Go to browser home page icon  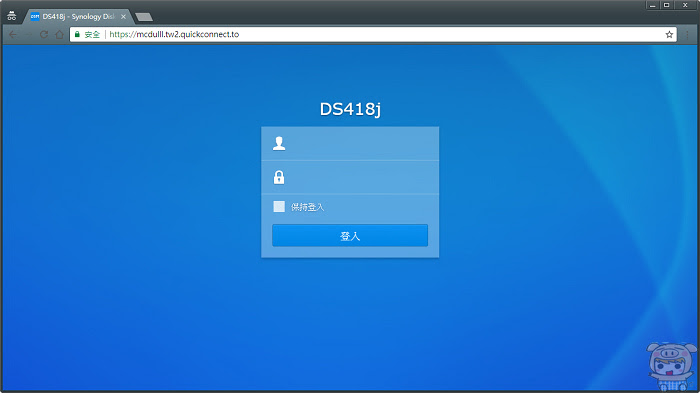point(59,34)
